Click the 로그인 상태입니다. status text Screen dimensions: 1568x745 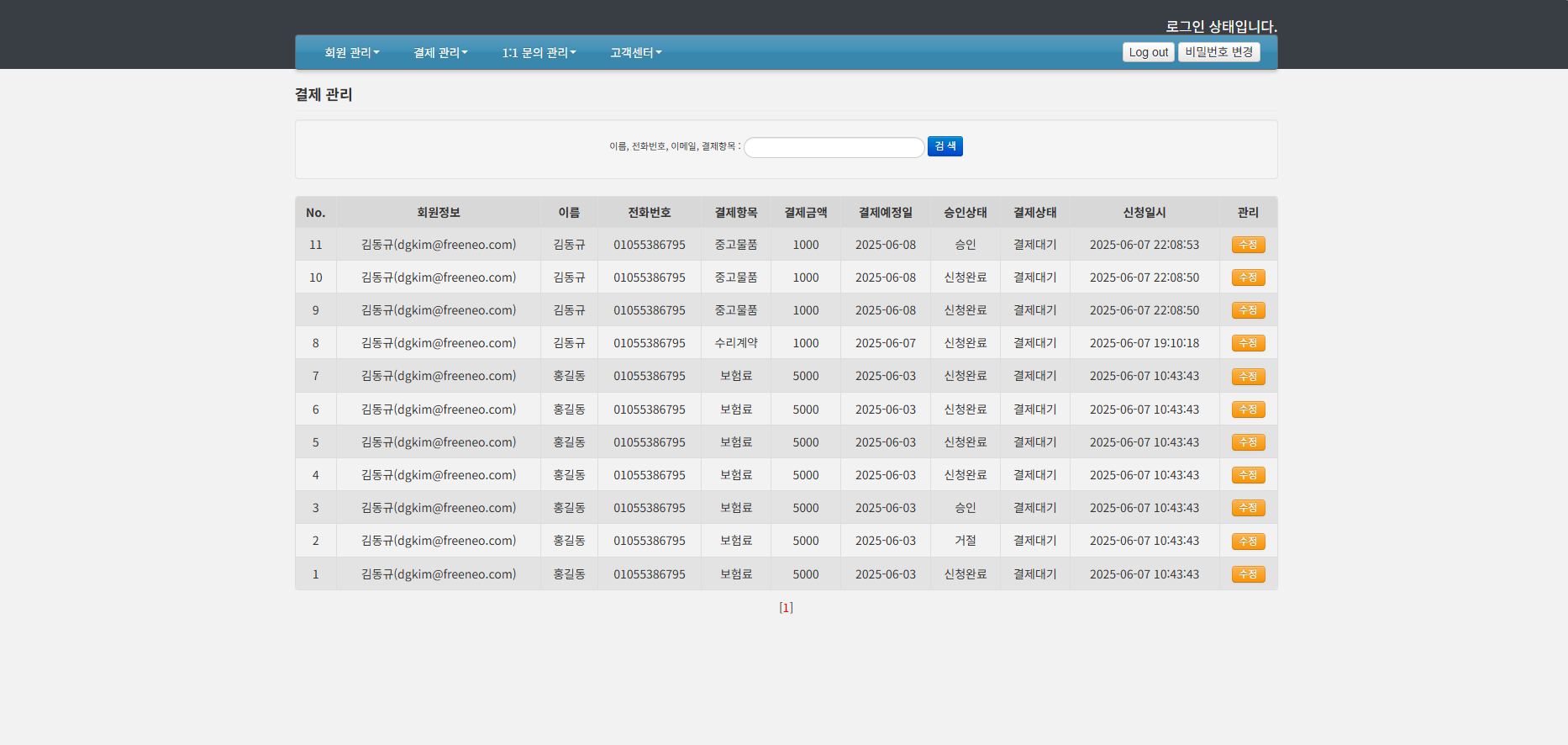point(1221,26)
